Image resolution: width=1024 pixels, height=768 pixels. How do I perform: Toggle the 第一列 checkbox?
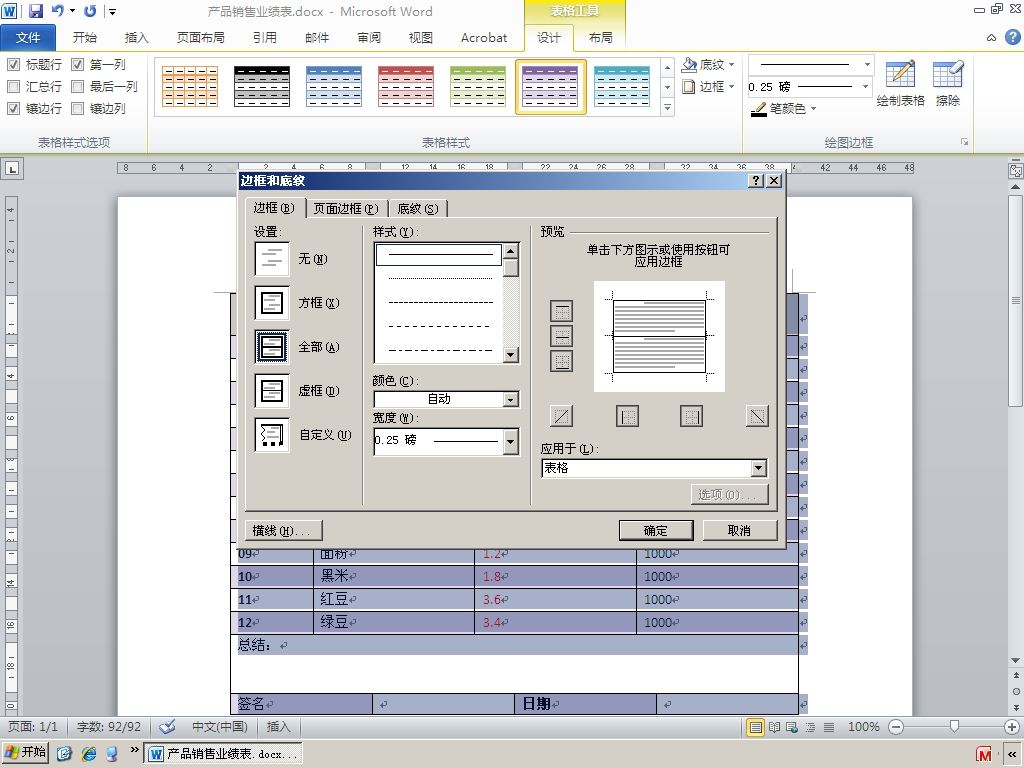[x=78, y=65]
